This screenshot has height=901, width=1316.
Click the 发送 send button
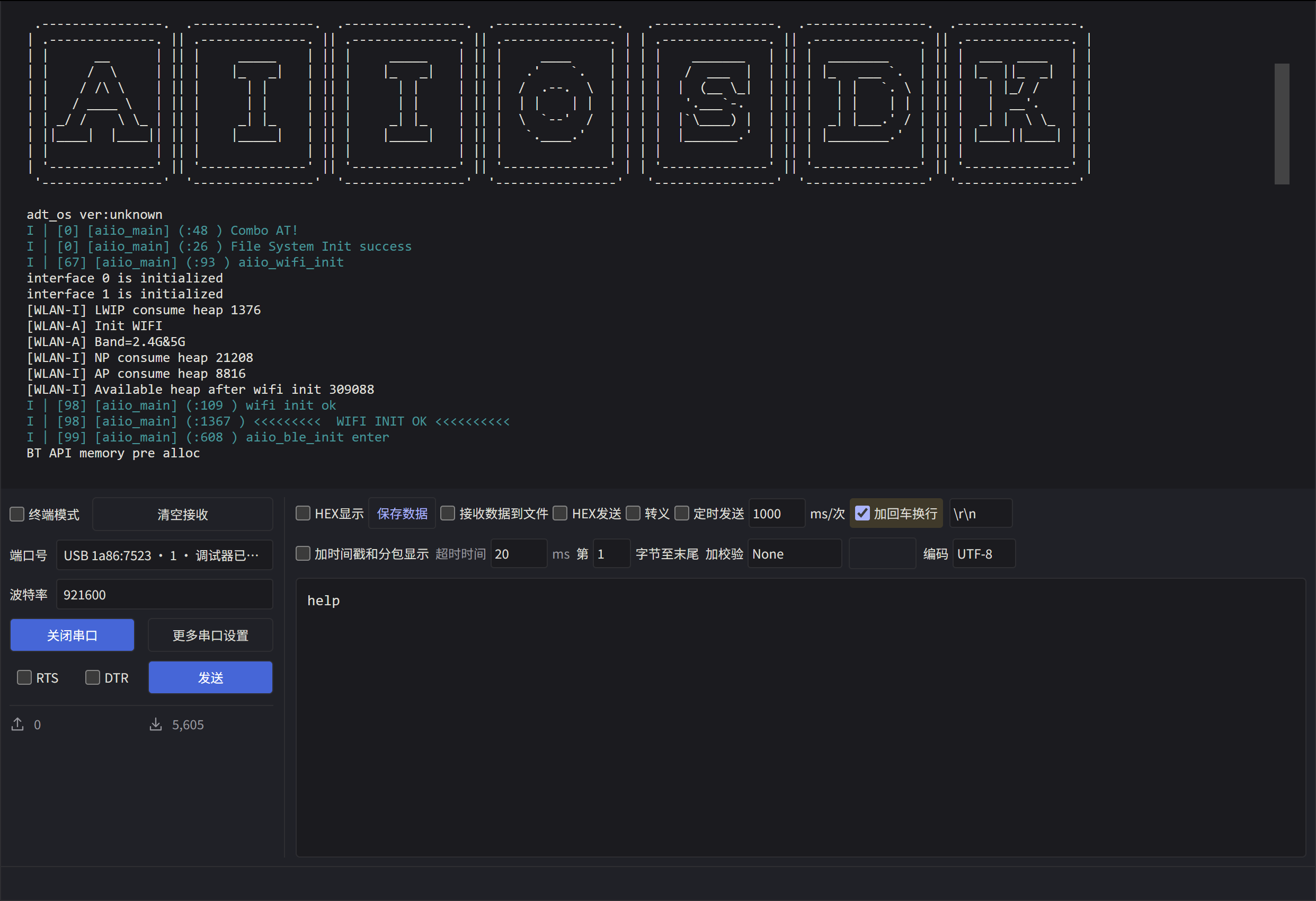point(210,678)
